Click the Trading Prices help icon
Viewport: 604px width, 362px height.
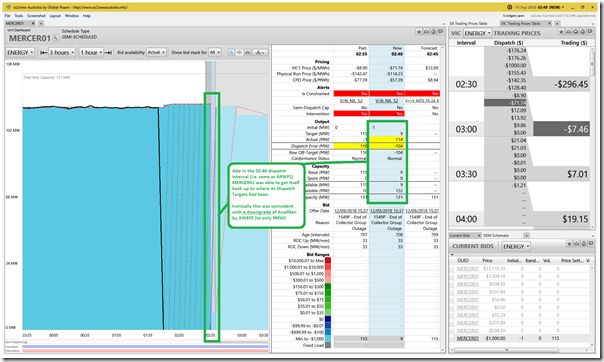[x=583, y=32]
